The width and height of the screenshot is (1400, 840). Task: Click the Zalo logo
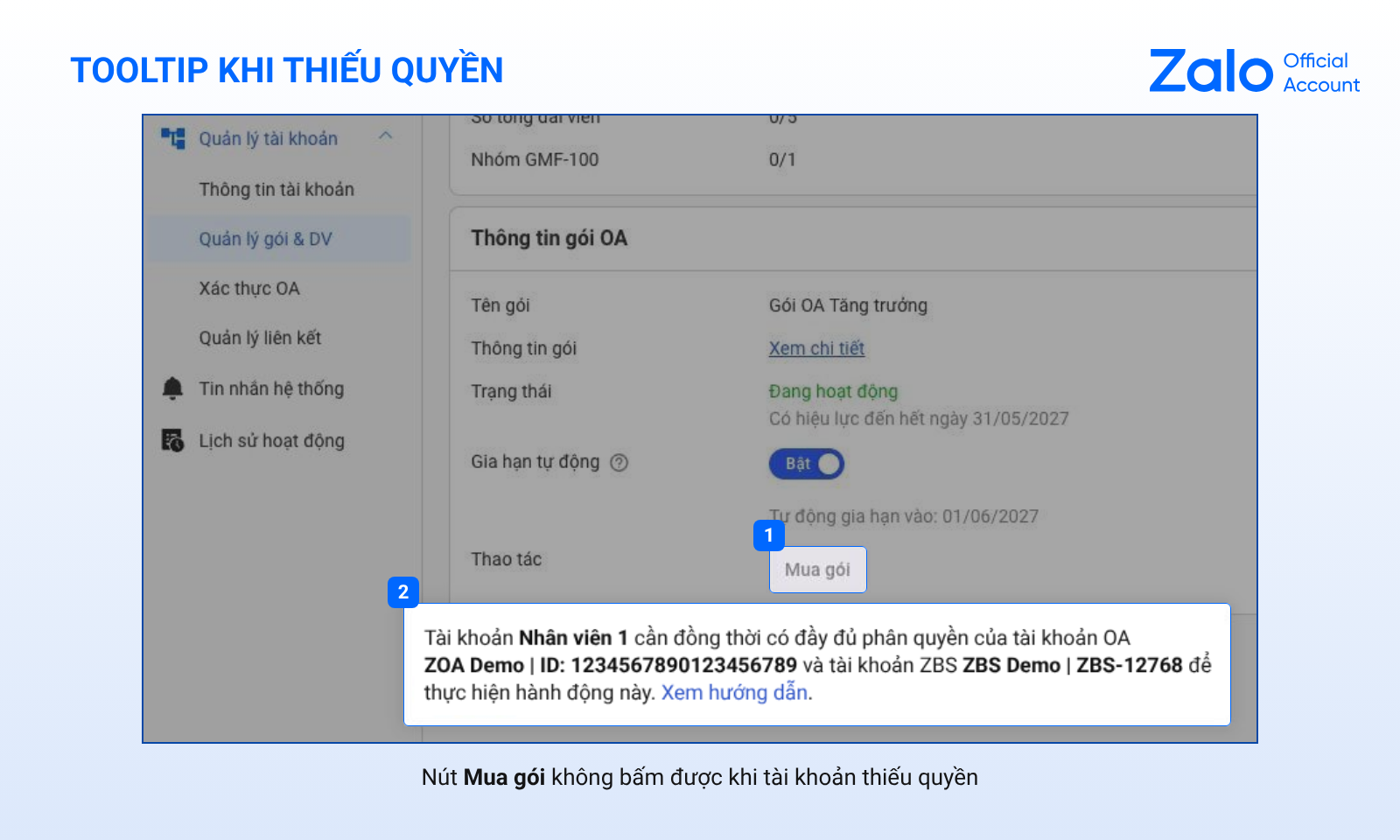tap(1211, 71)
